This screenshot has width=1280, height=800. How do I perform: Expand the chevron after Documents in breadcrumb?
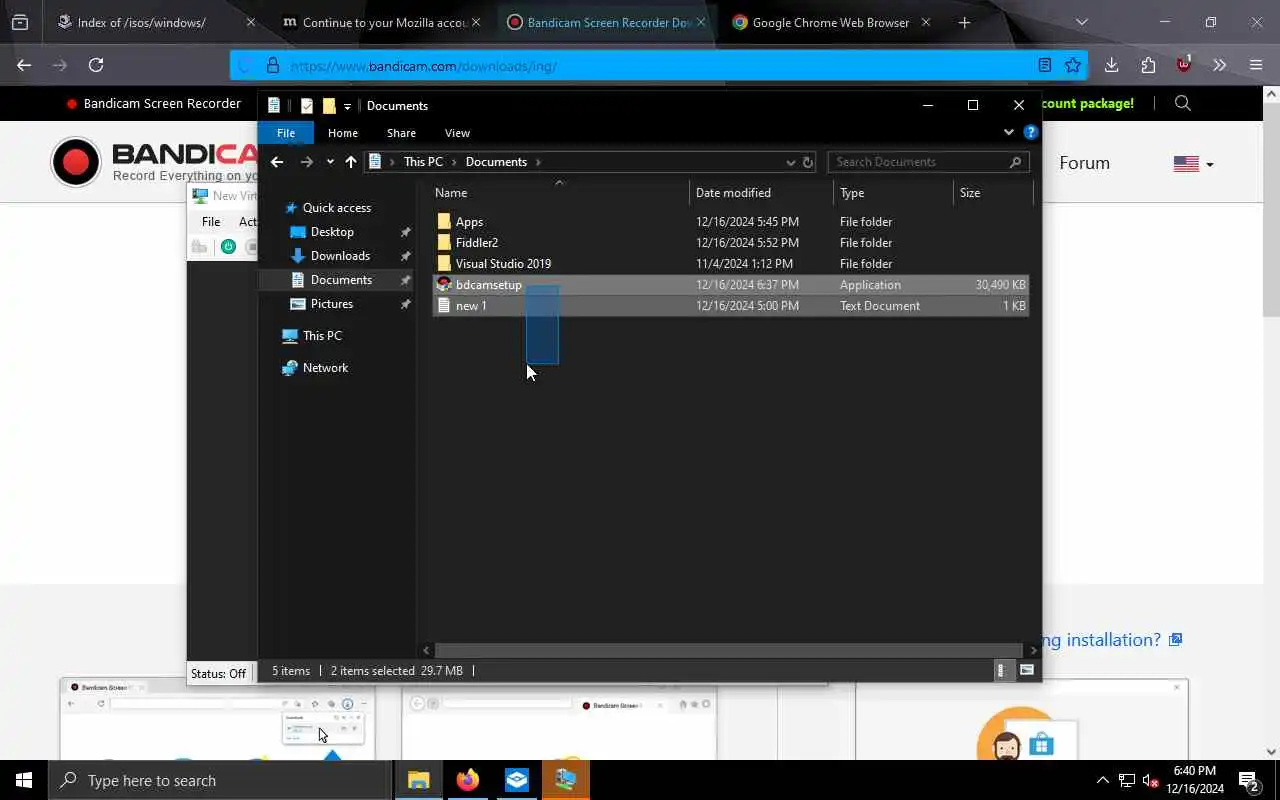[x=538, y=162]
